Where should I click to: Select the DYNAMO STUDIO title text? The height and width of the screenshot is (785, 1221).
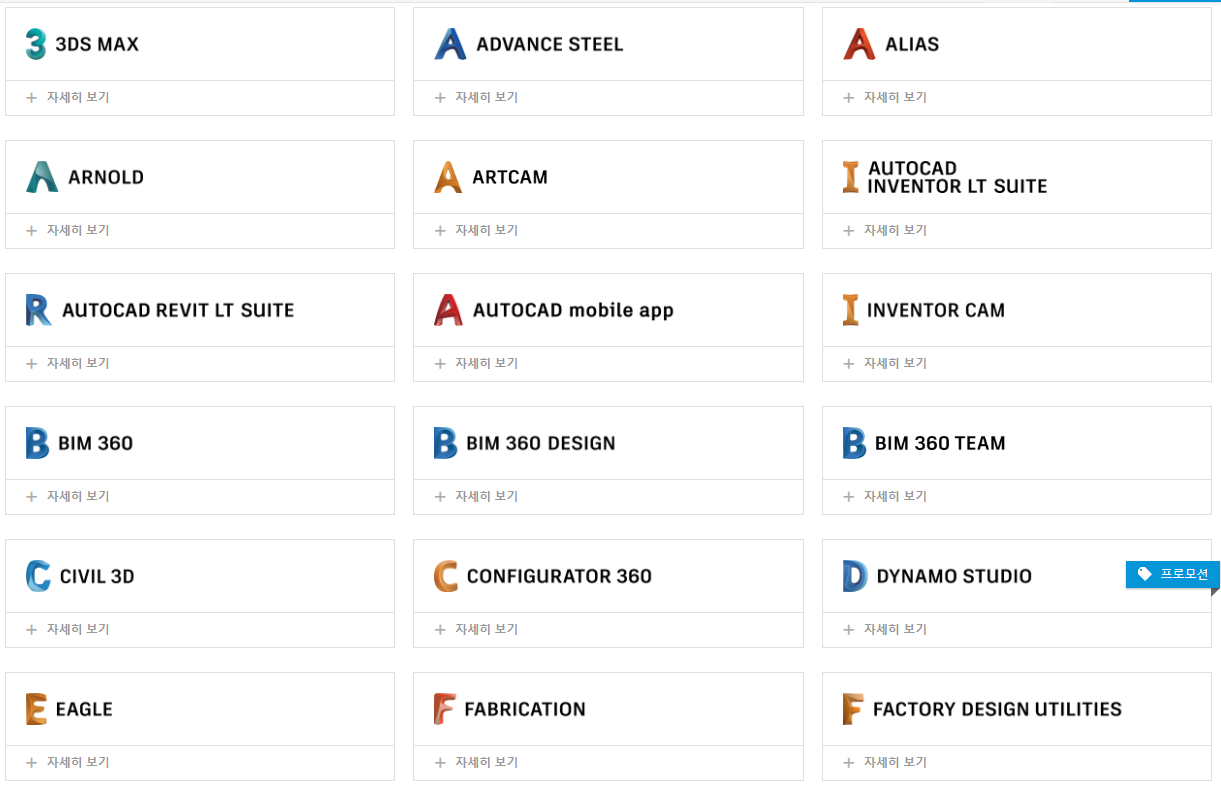click(x=954, y=576)
